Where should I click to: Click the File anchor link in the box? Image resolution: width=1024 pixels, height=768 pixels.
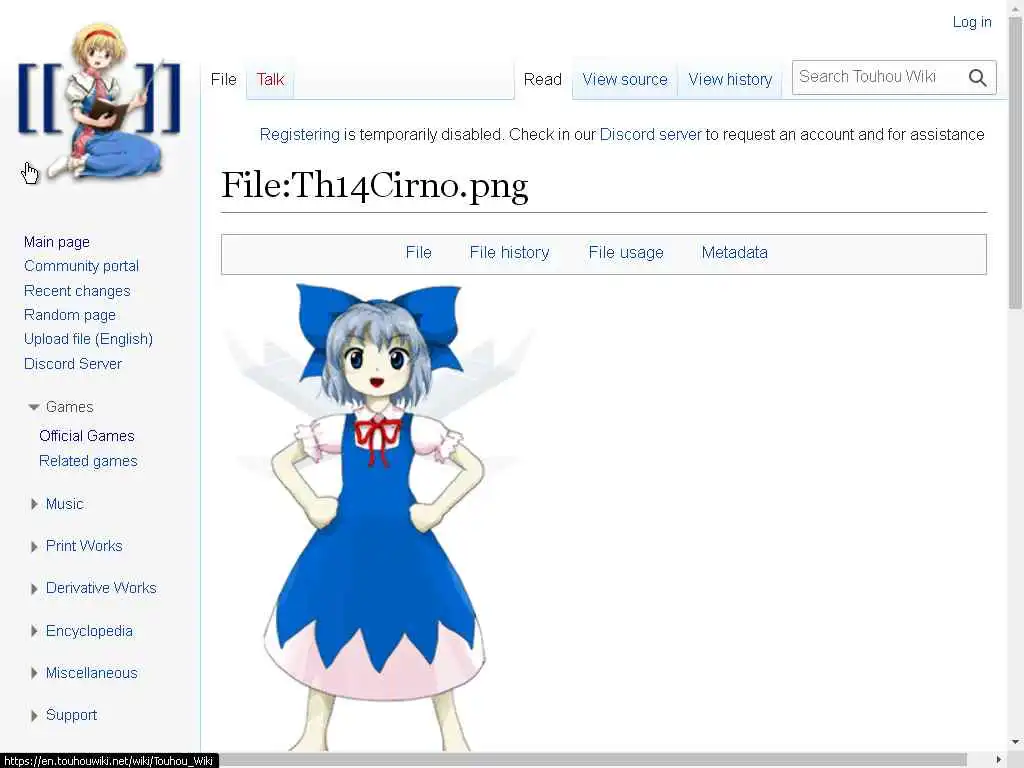[x=419, y=253]
